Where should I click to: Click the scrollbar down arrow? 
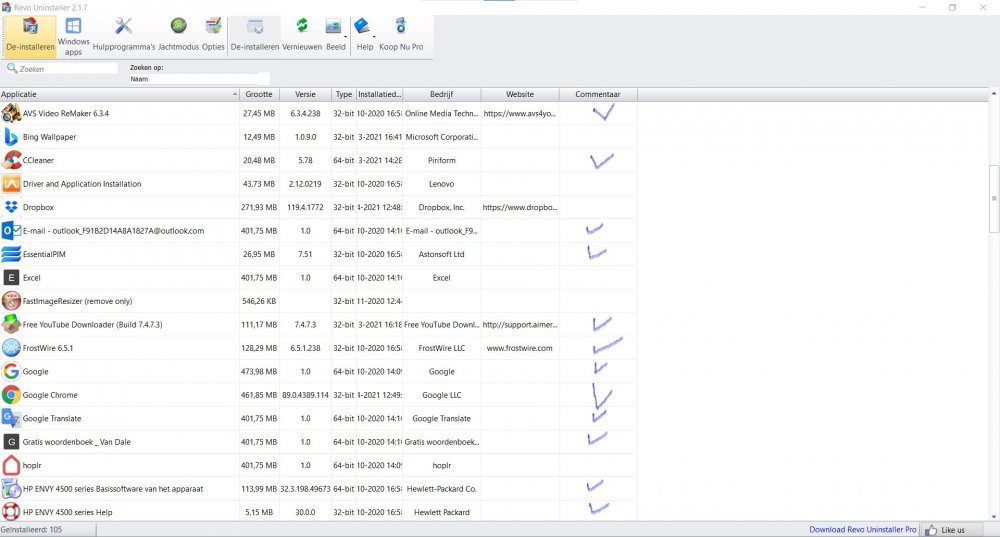(x=994, y=517)
